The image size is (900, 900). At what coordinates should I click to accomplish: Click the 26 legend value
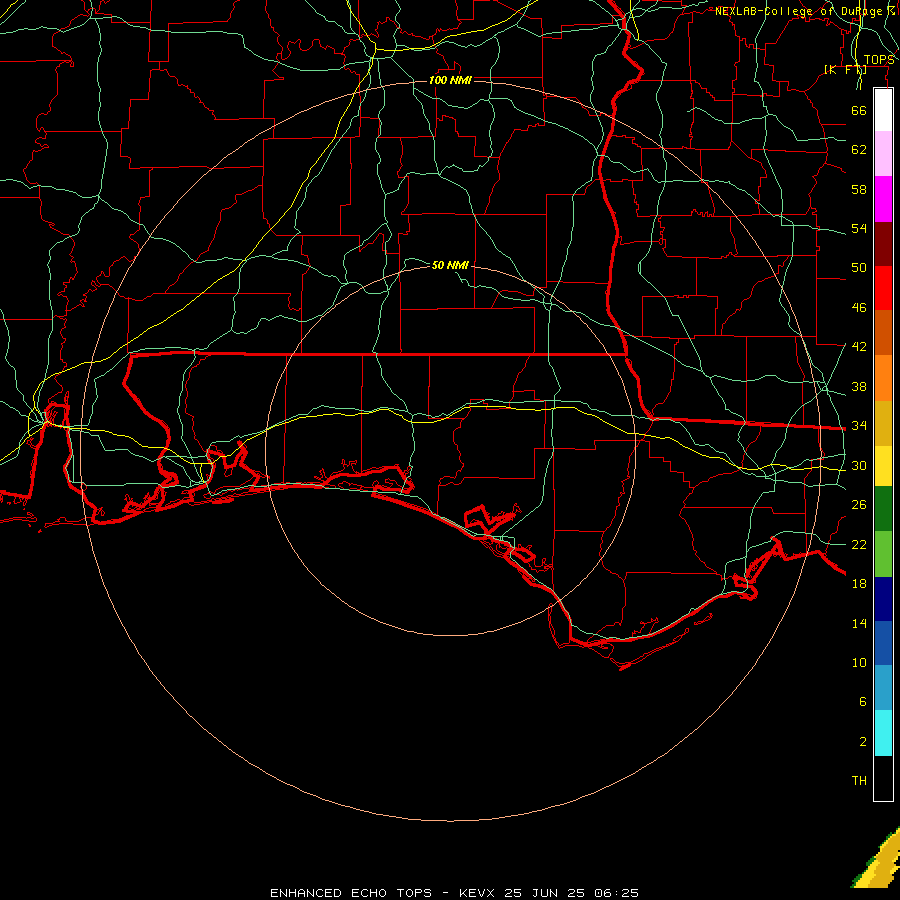click(x=859, y=505)
